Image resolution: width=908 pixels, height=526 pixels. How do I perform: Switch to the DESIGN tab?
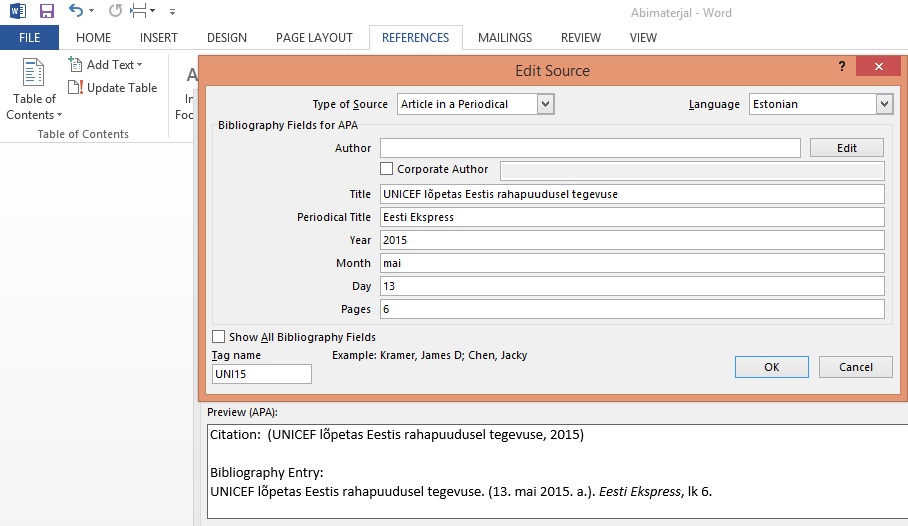tap(227, 38)
